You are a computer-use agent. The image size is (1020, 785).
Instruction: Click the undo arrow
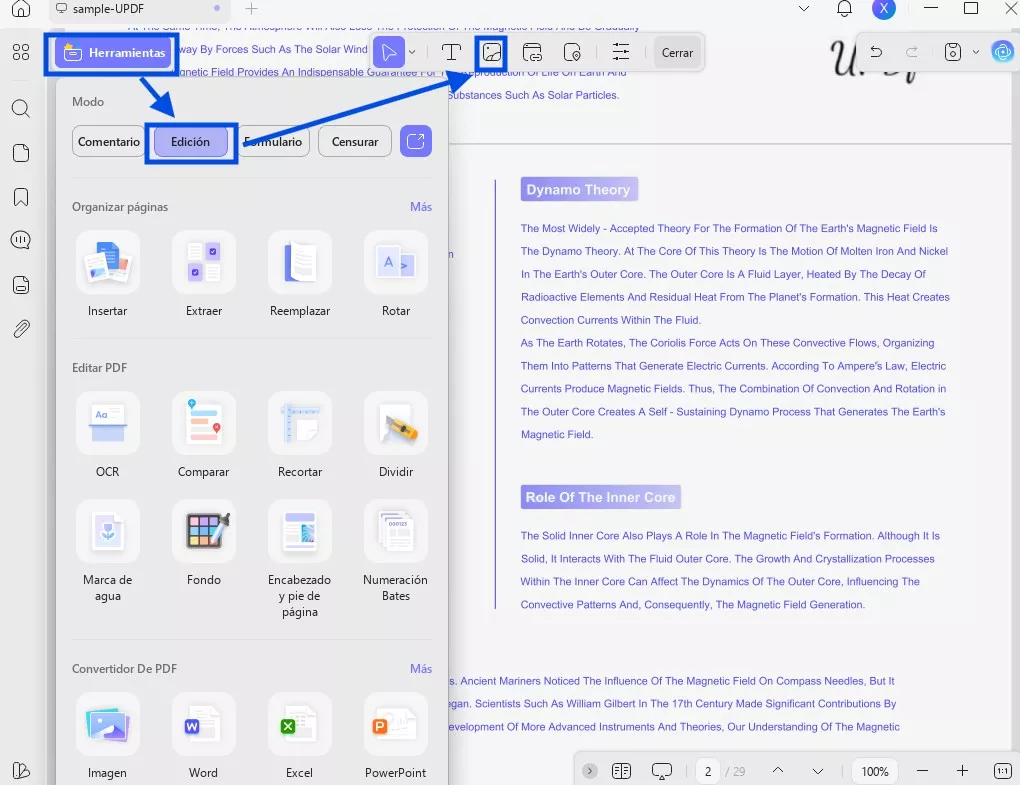pos(876,52)
